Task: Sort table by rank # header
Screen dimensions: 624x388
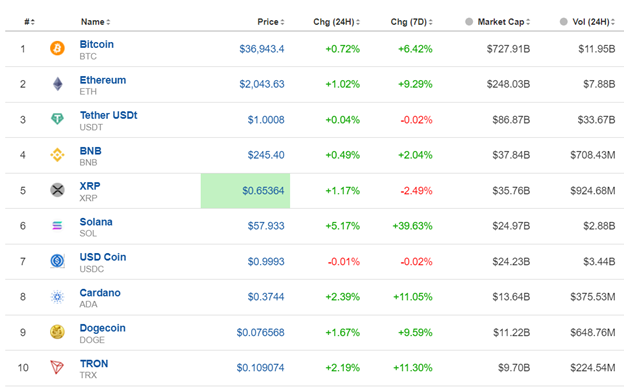Action: (29, 22)
